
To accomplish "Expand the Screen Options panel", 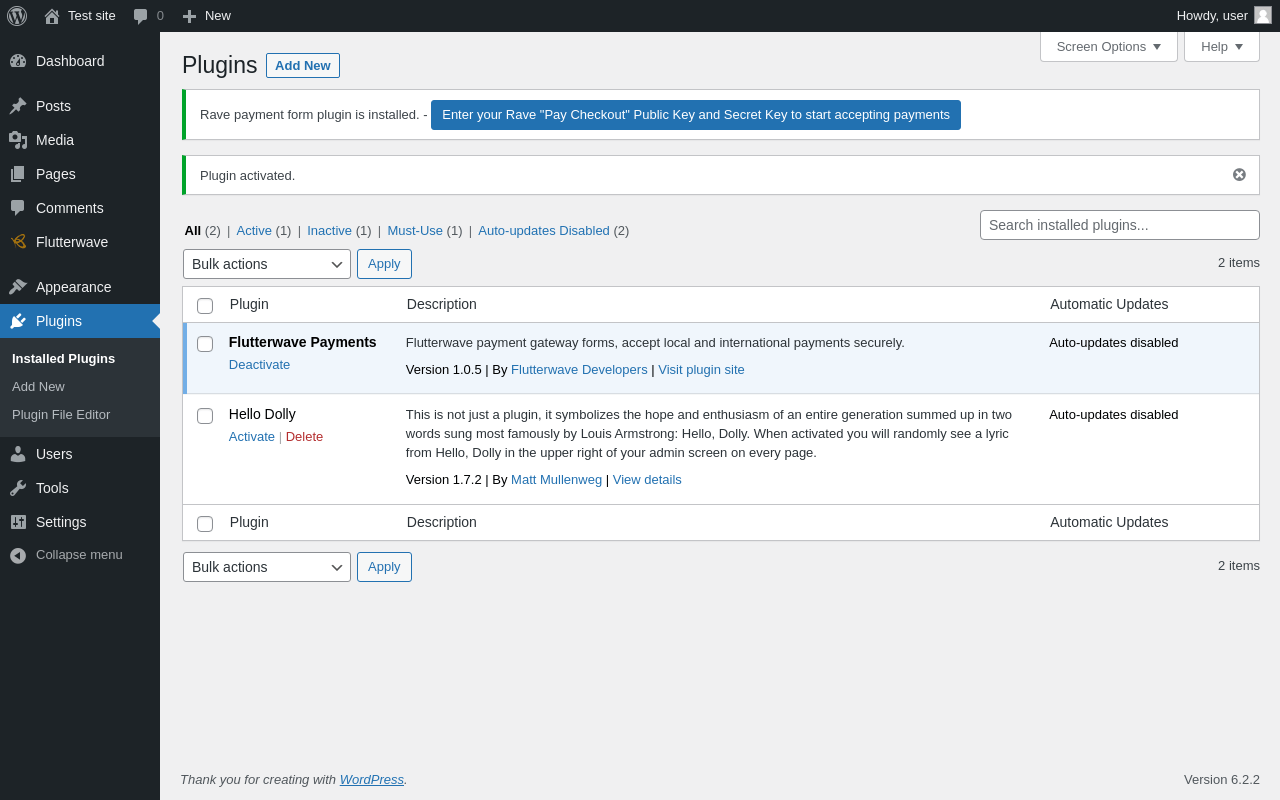I will pyautogui.click(x=1108, y=46).
